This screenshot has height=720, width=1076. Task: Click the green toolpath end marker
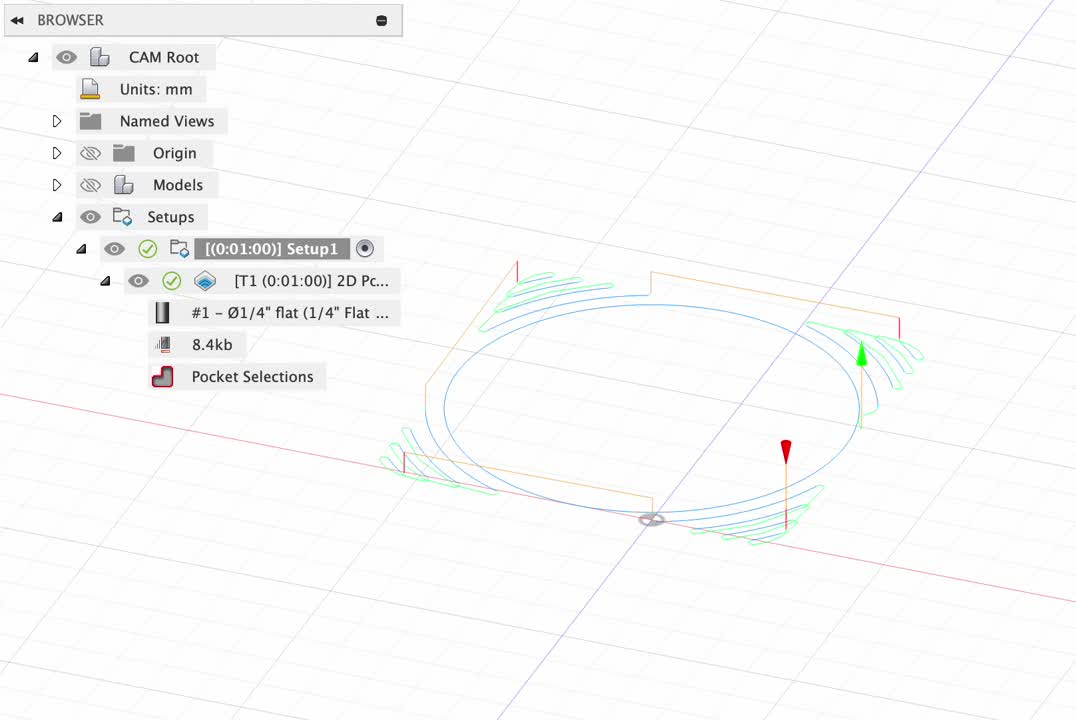coord(862,354)
